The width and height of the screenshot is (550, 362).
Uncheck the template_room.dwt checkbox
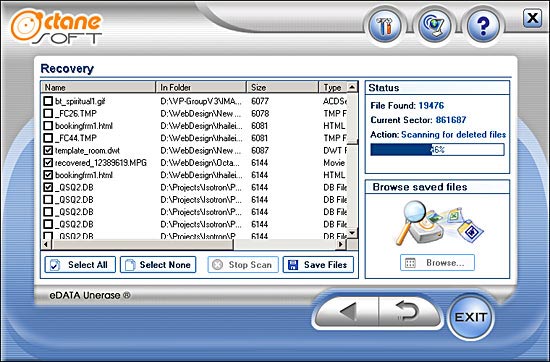pyautogui.click(x=48, y=150)
